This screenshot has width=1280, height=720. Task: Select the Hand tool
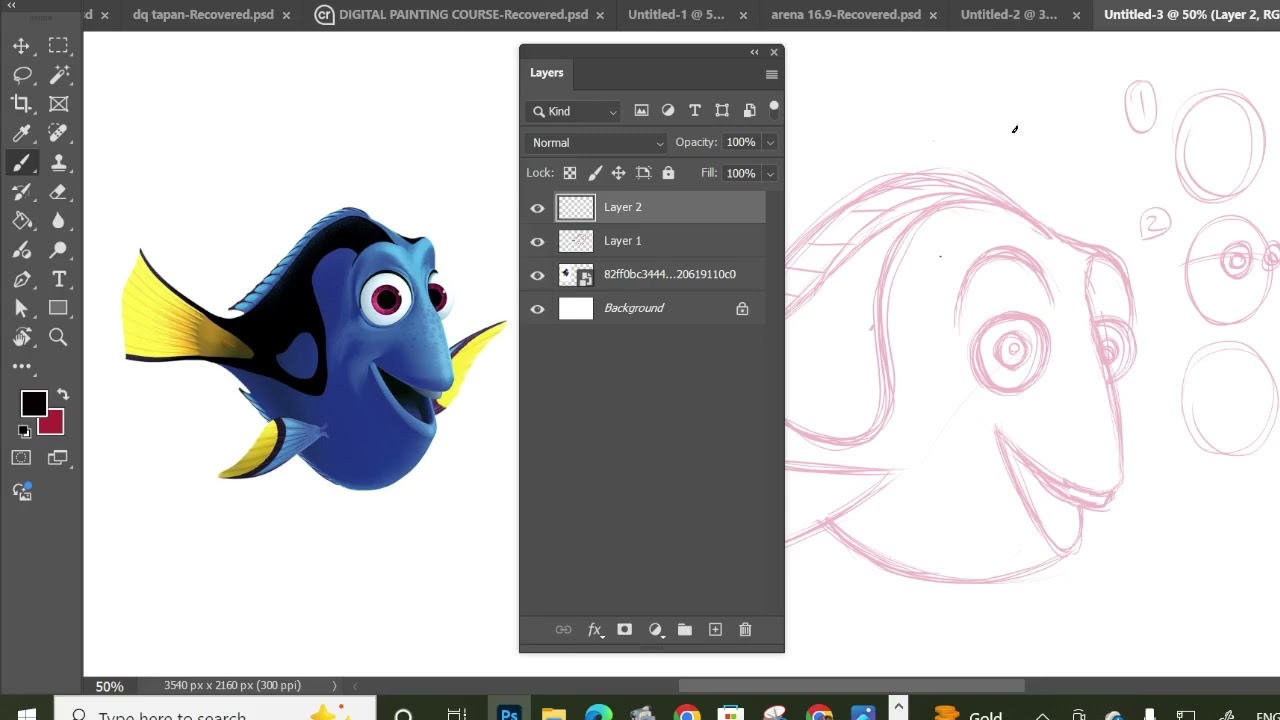coord(21,338)
